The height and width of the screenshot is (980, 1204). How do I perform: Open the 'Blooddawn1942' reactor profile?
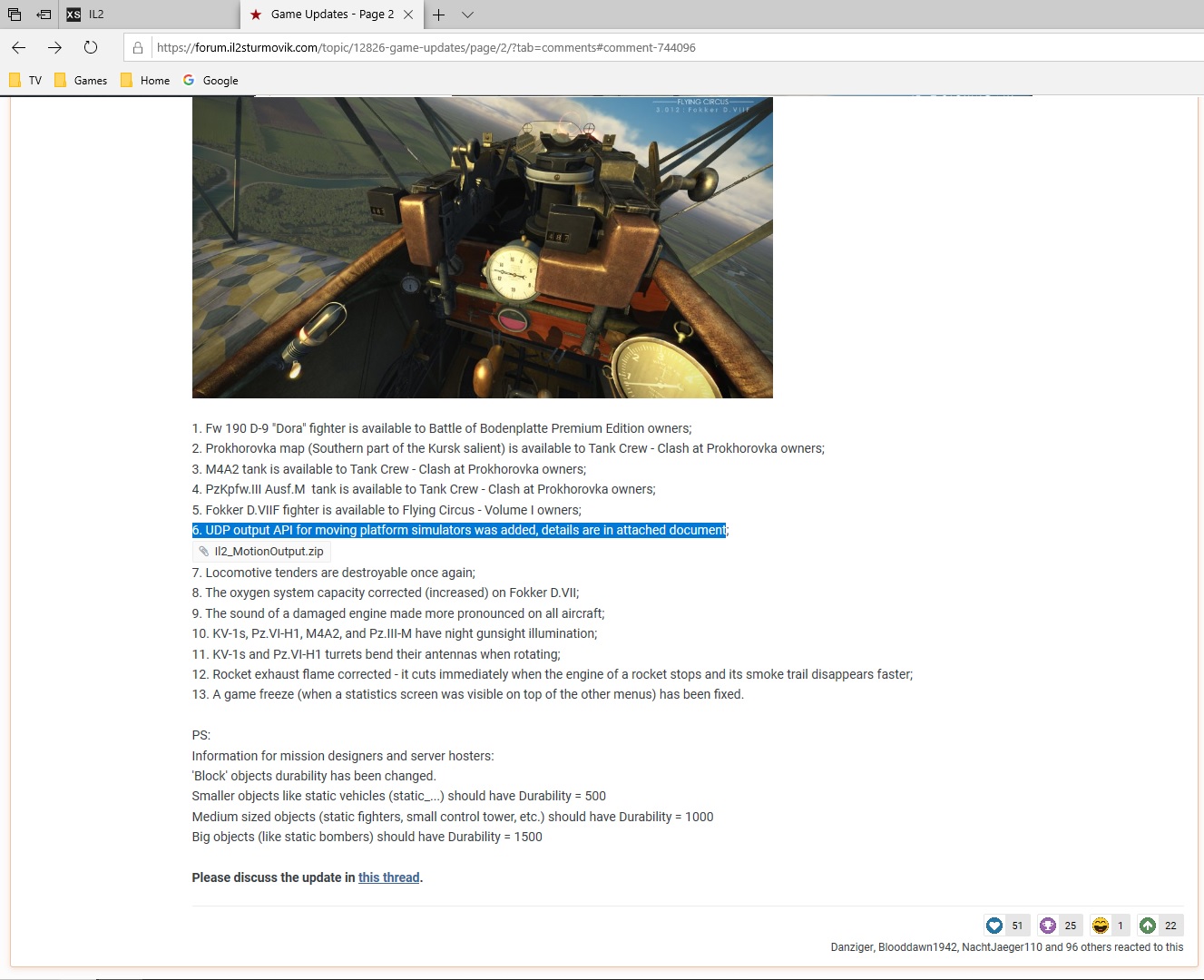pyautogui.click(x=918, y=947)
